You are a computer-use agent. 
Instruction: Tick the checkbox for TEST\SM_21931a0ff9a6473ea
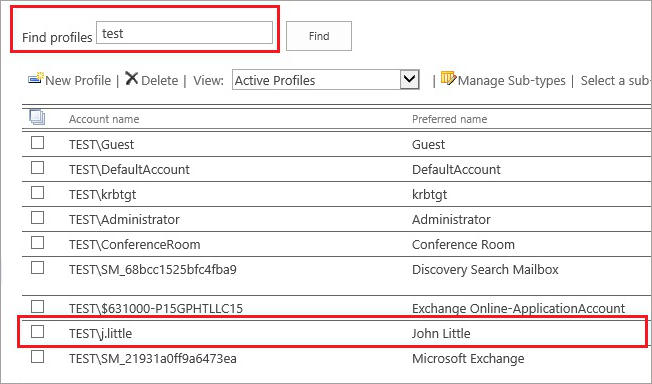(37, 357)
